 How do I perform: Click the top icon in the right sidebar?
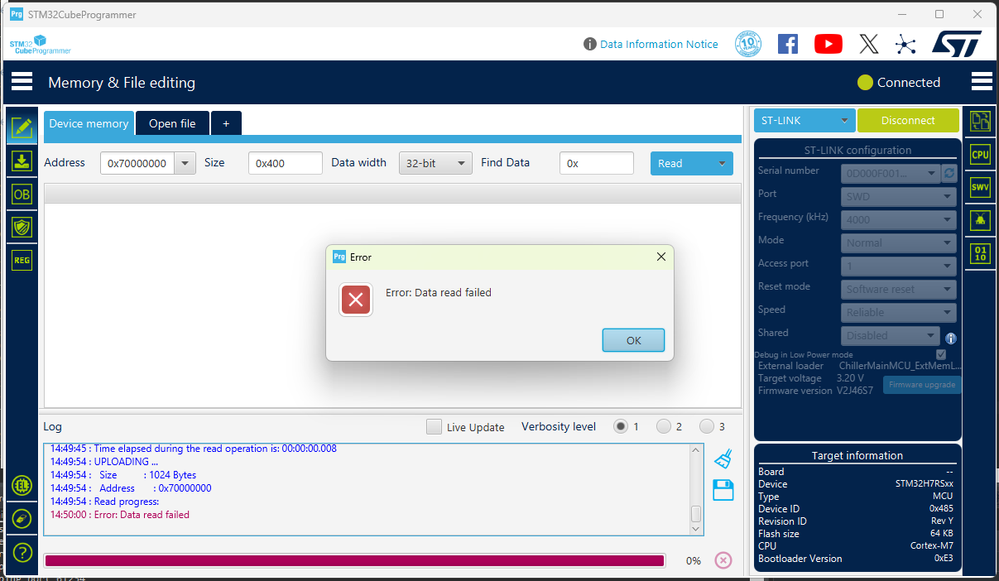click(980, 121)
